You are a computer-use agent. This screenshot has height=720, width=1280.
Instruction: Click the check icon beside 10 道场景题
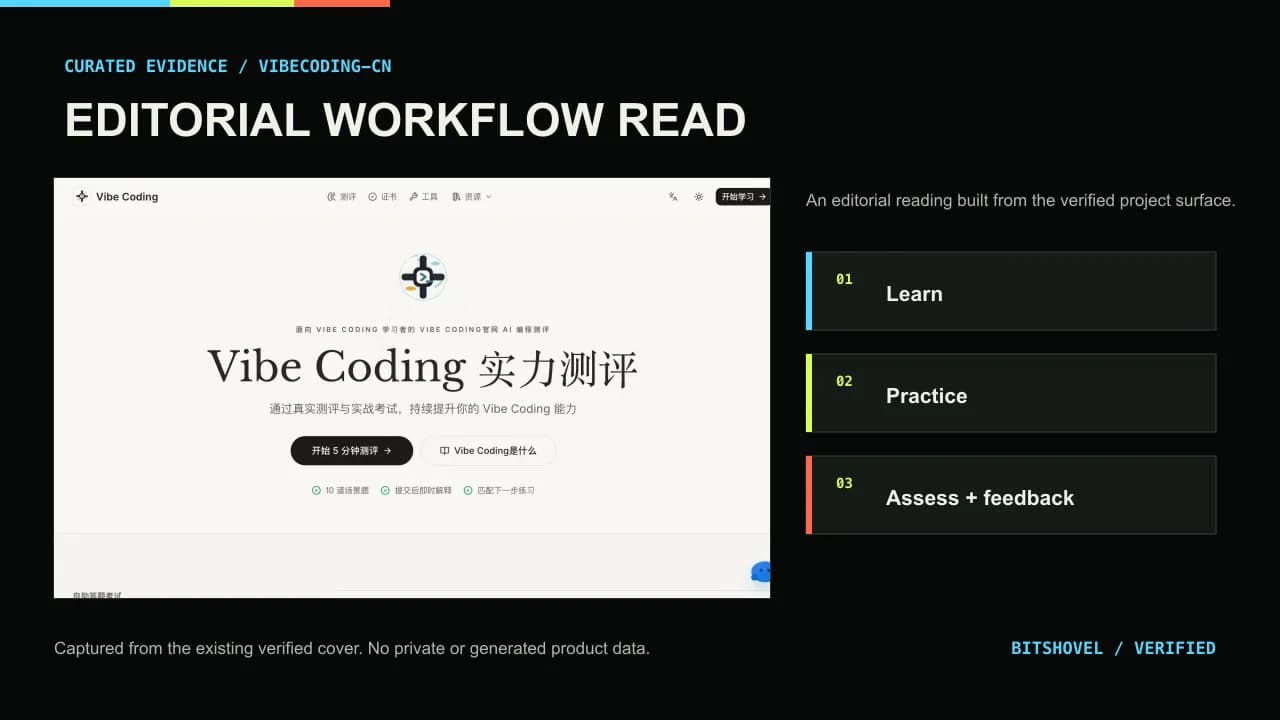pyautogui.click(x=316, y=491)
